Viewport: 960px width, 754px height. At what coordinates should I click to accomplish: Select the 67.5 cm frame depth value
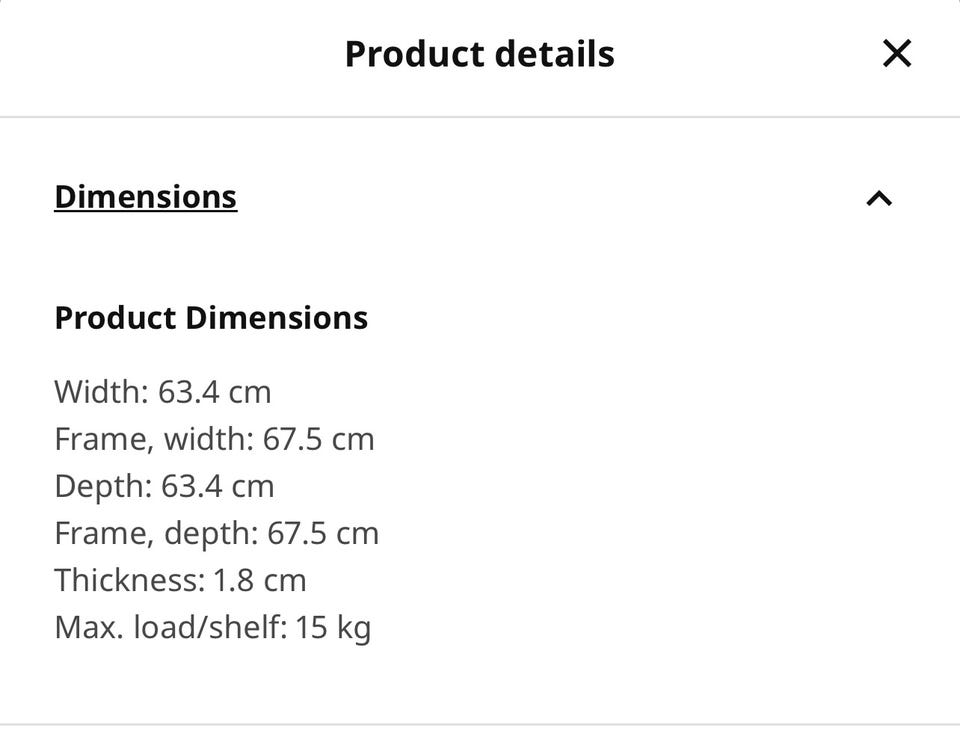(323, 533)
